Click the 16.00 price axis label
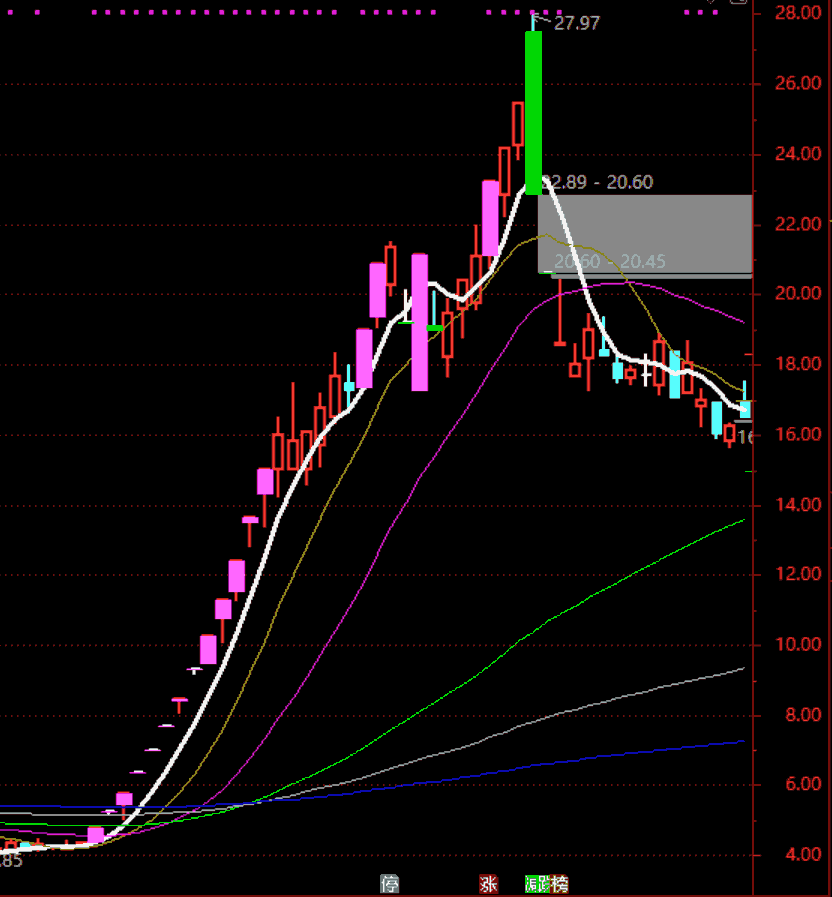 coord(798,434)
